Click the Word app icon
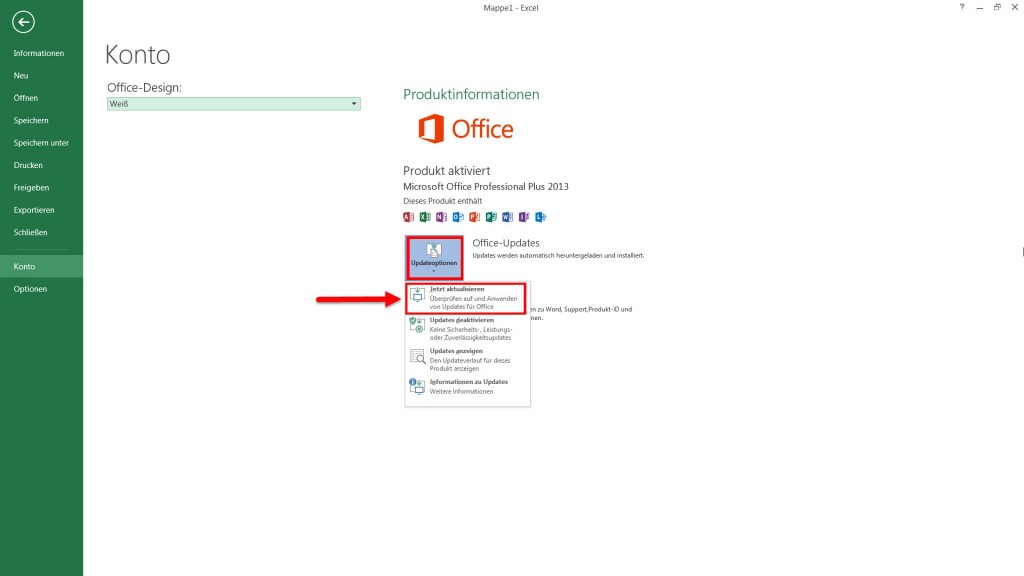The height and width of the screenshot is (576, 1024). 507,216
